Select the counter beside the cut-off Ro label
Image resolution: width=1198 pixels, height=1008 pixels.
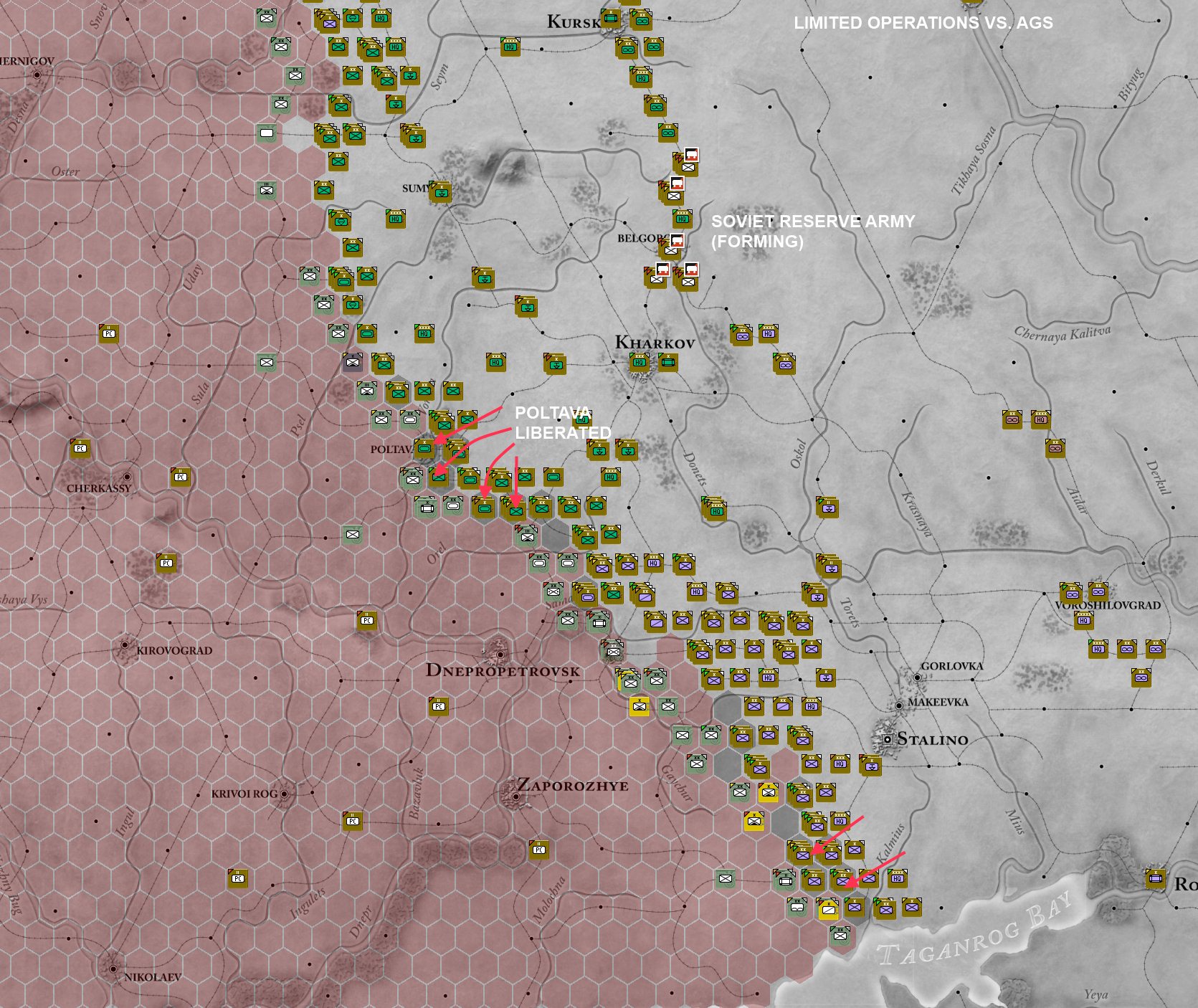click(1155, 878)
